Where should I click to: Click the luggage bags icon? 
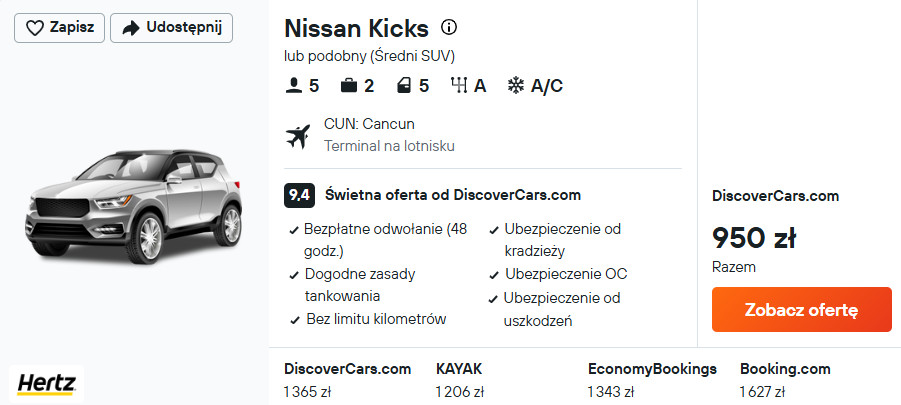click(x=349, y=86)
